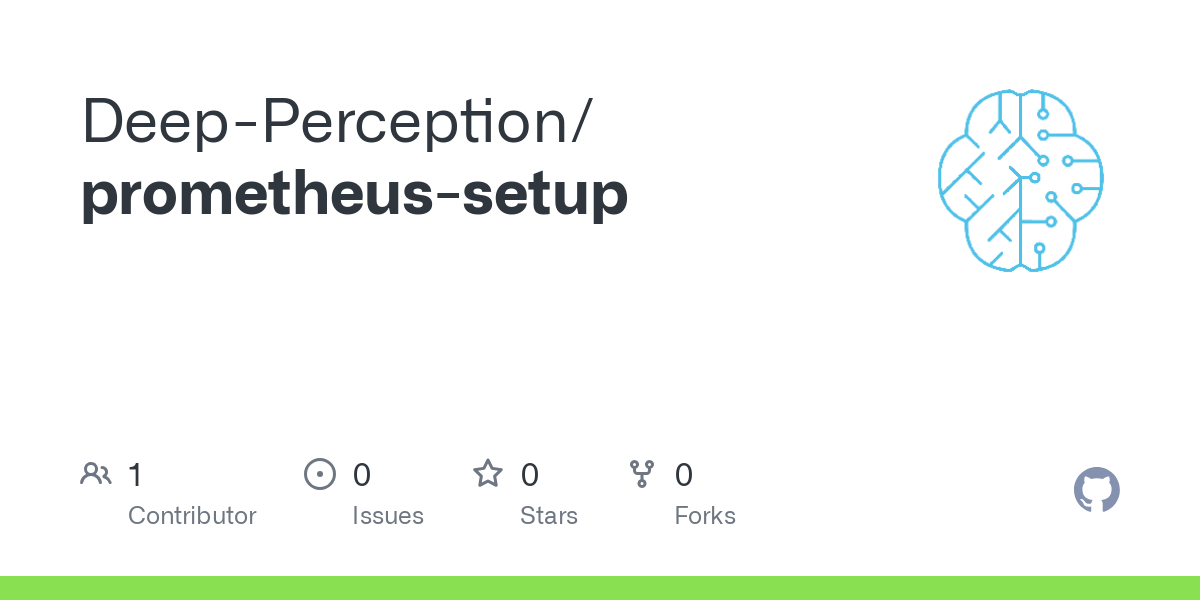Select the Issues label
The image size is (1200, 600).
[388, 516]
